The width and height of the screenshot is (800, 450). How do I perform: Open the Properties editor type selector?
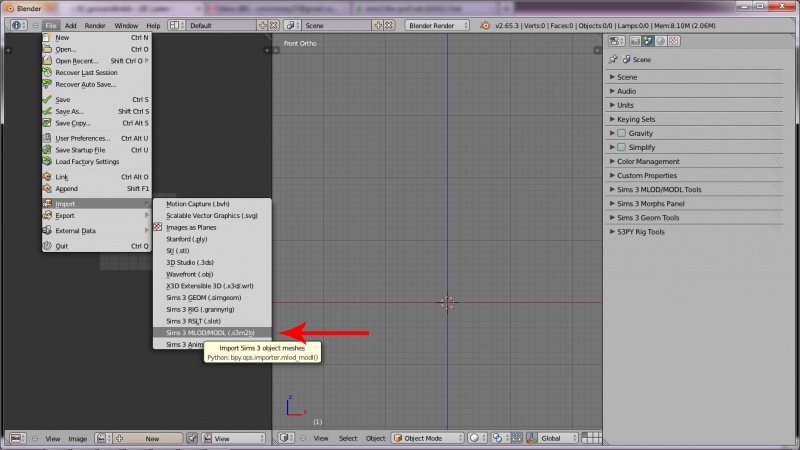coord(616,41)
